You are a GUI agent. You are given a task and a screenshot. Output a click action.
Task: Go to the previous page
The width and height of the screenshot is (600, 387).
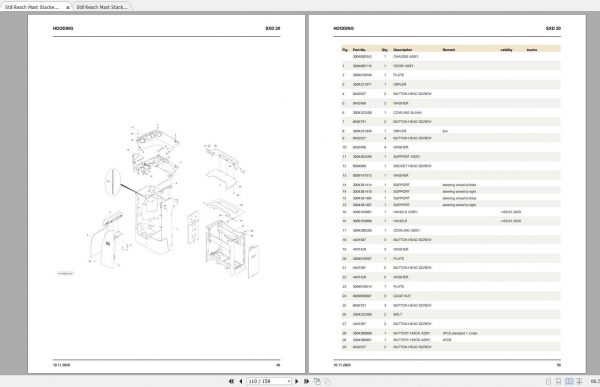coord(241,381)
